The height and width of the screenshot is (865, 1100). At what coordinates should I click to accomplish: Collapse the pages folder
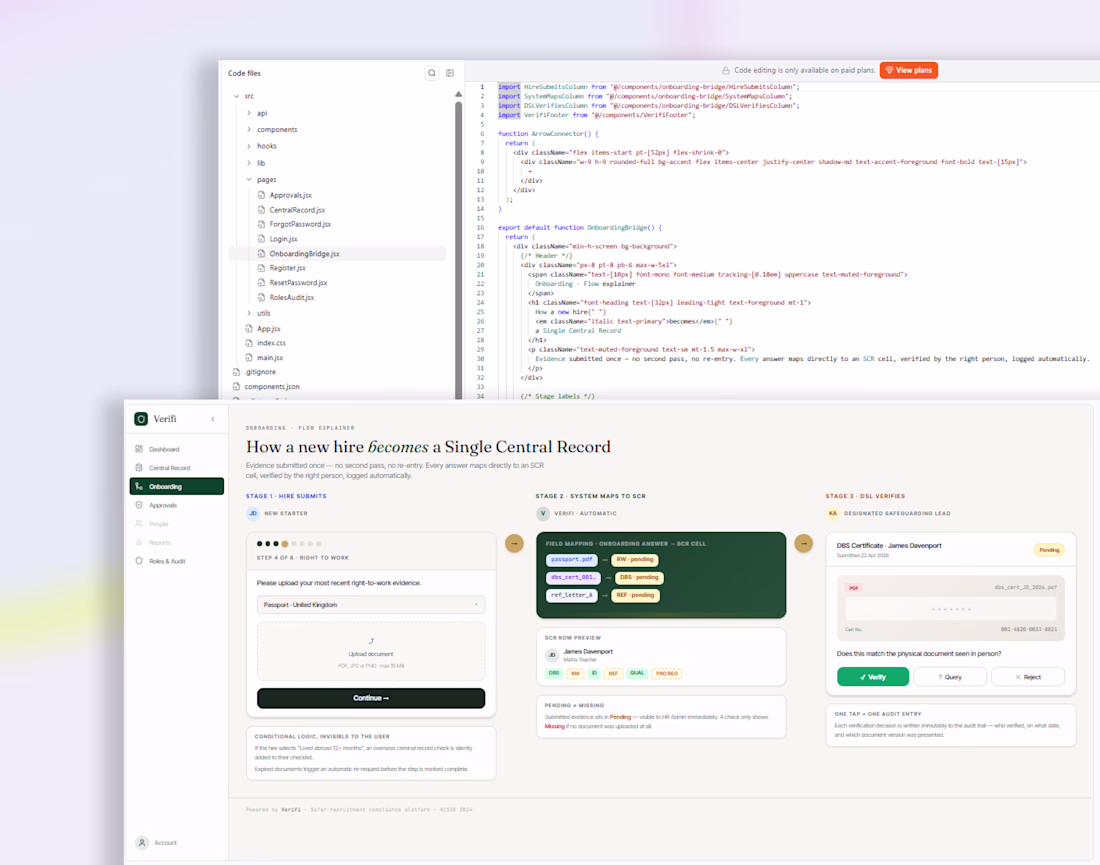(249, 180)
